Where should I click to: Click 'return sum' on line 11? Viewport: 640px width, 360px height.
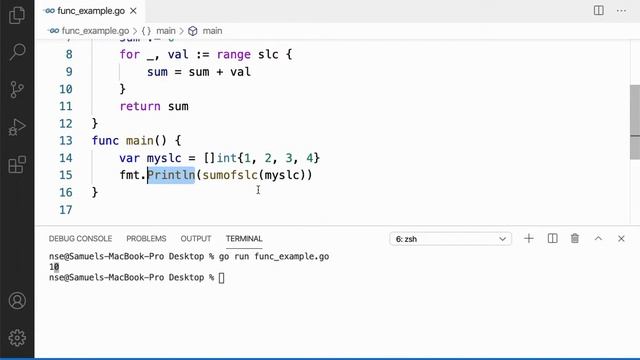pyautogui.click(x=154, y=107)
